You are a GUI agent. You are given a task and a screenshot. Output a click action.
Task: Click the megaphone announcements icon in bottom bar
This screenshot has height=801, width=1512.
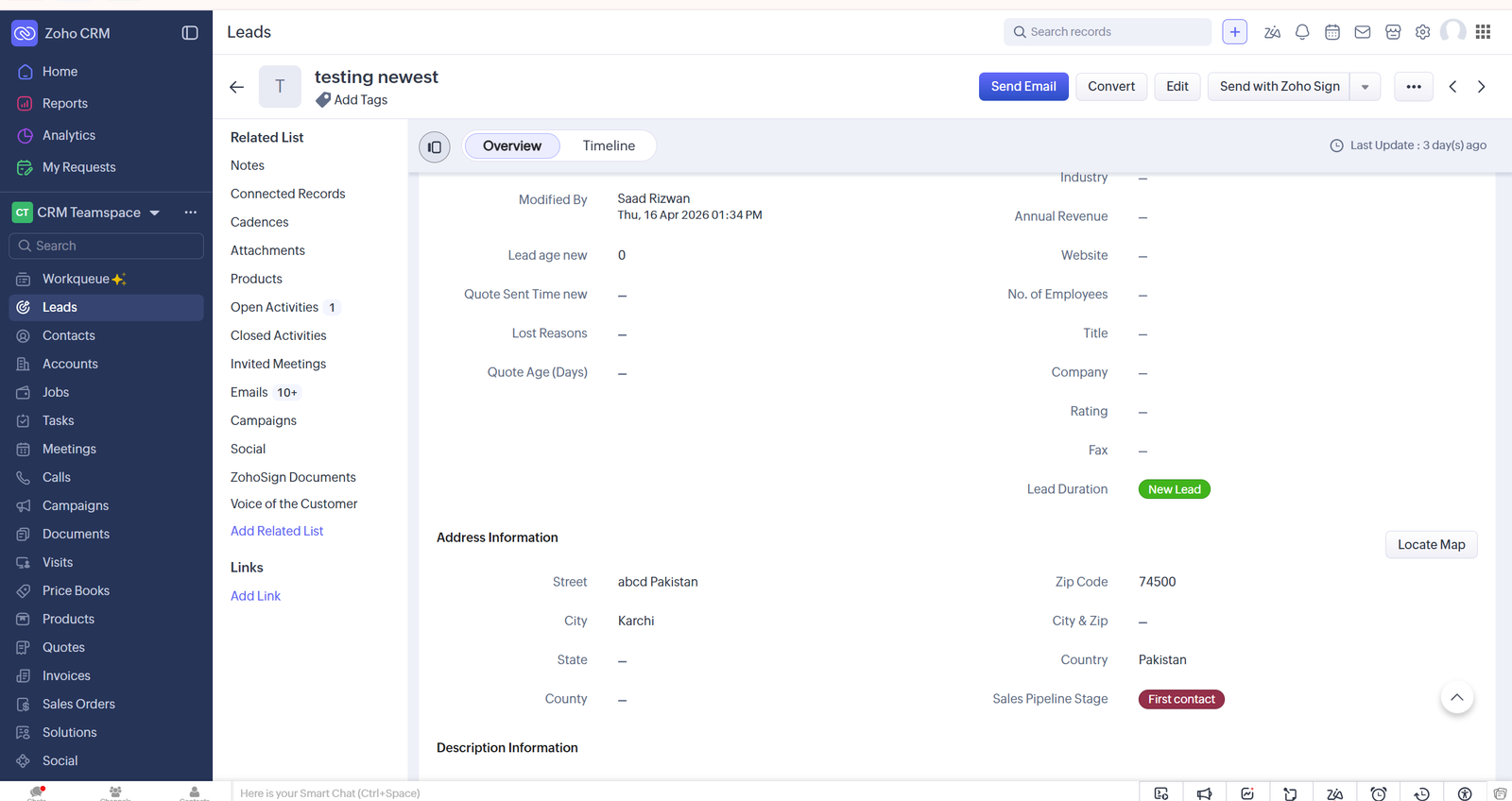[x=1204, y=793]
